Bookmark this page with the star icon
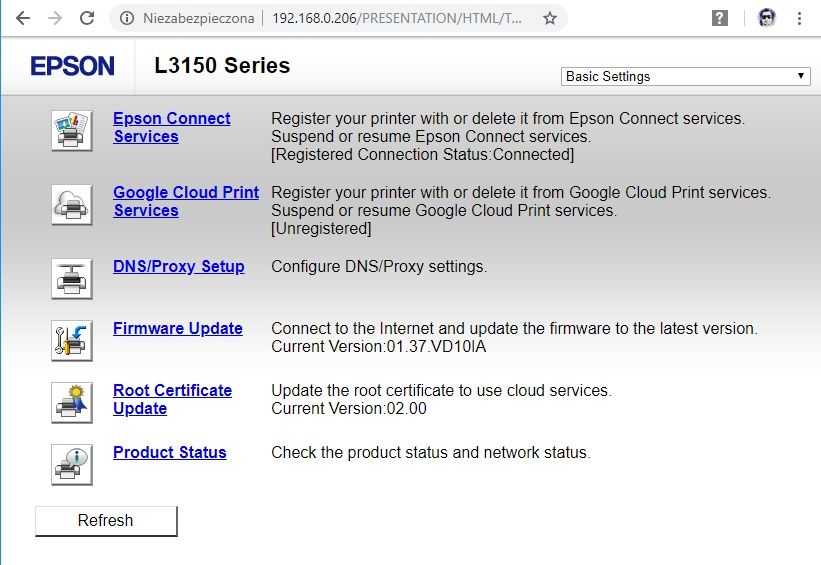 pyautogui.click(x=550, y=18)
